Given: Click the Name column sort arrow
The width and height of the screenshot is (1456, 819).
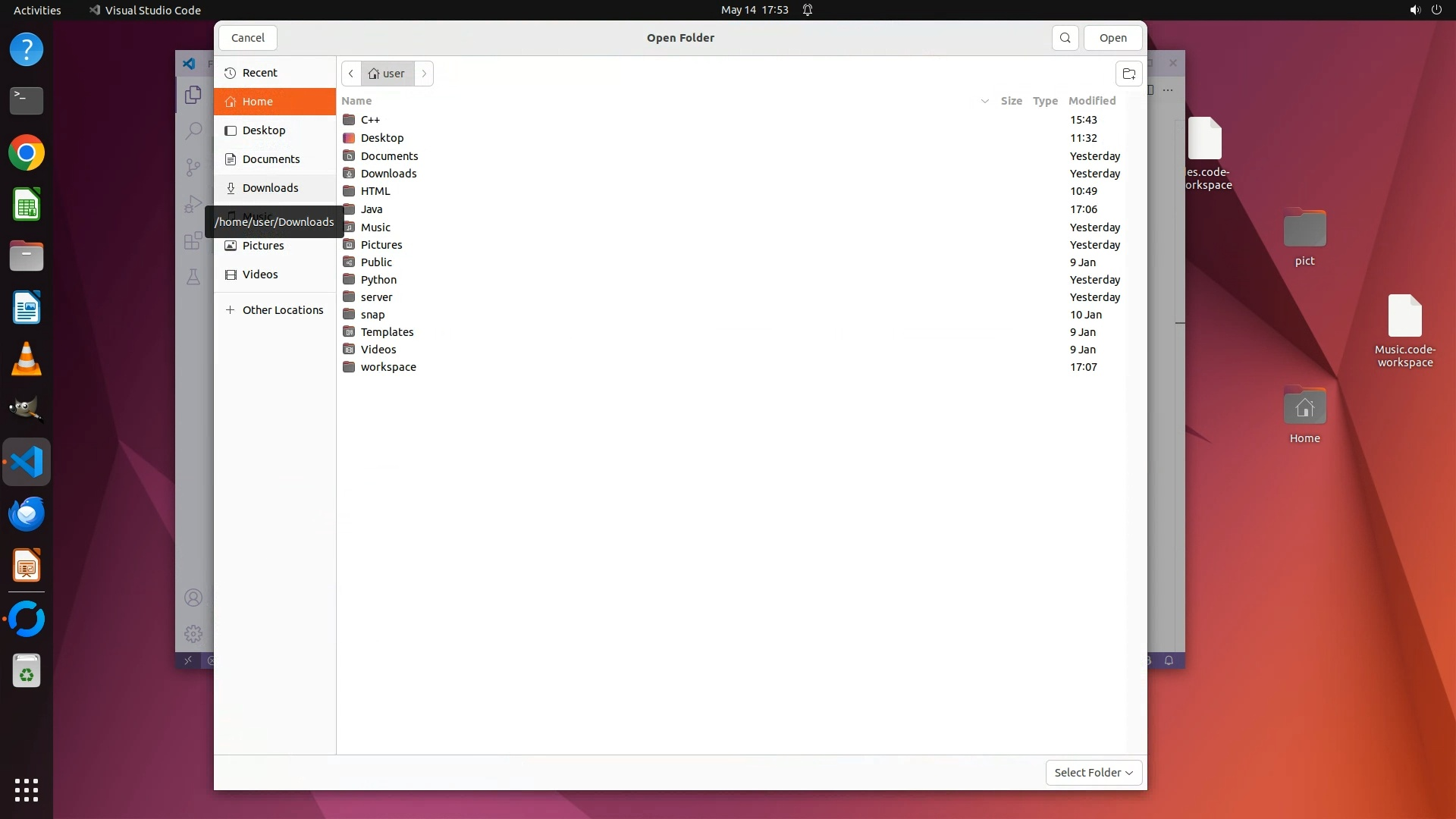Looking at the screenshot, I should click(x=984, y=101).
